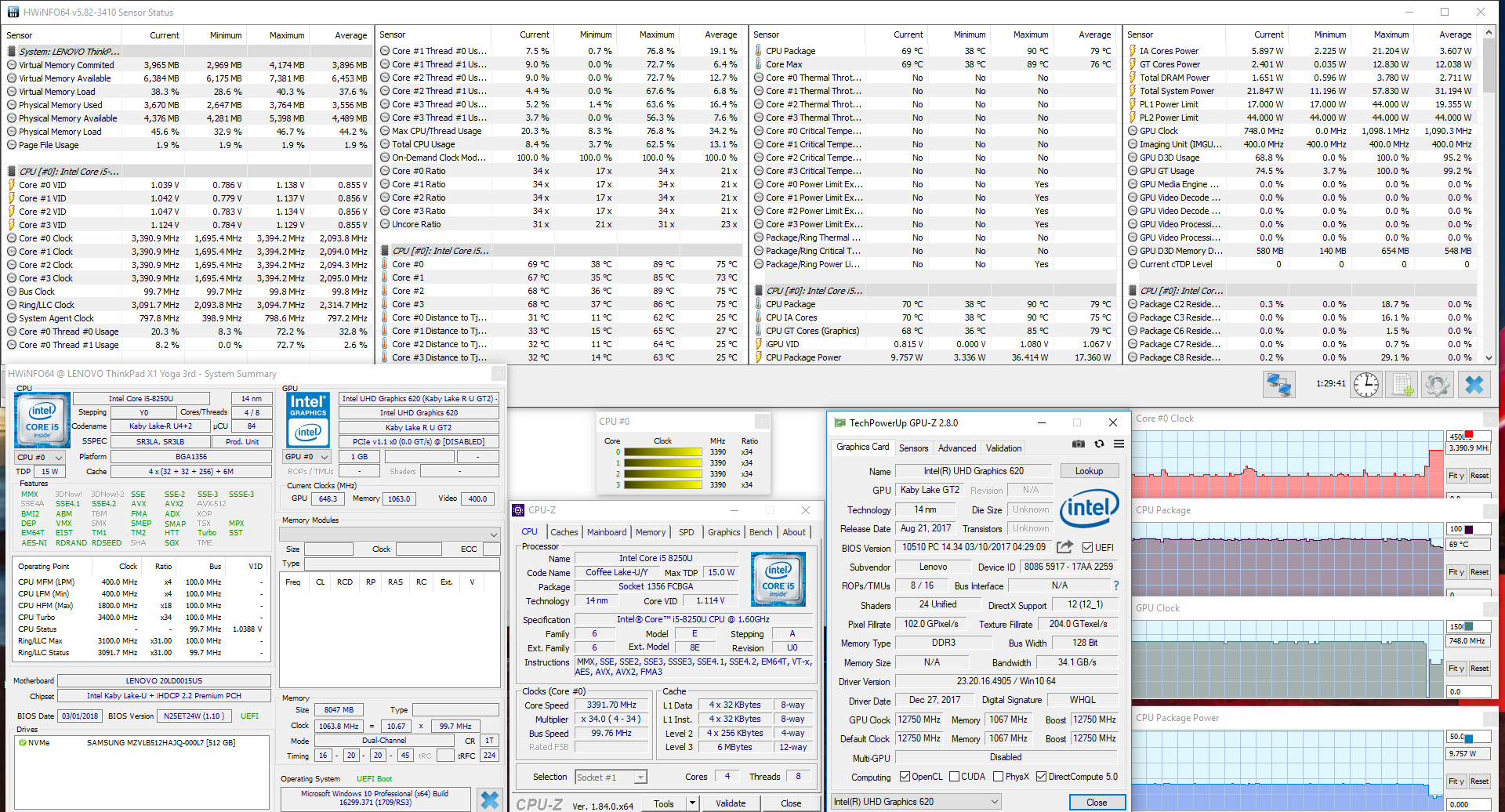This screenshot has width=1505, height=812.
Task: Click Fit y on the GPU Clock graph
Action: [x=1456, y=669]
